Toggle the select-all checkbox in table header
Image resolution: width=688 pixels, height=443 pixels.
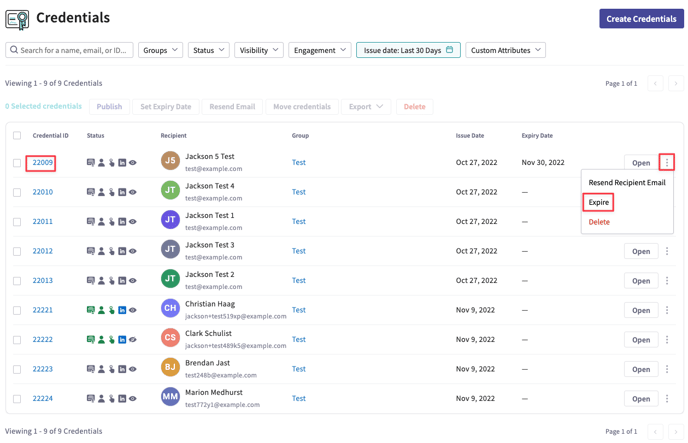coord(17,135)
